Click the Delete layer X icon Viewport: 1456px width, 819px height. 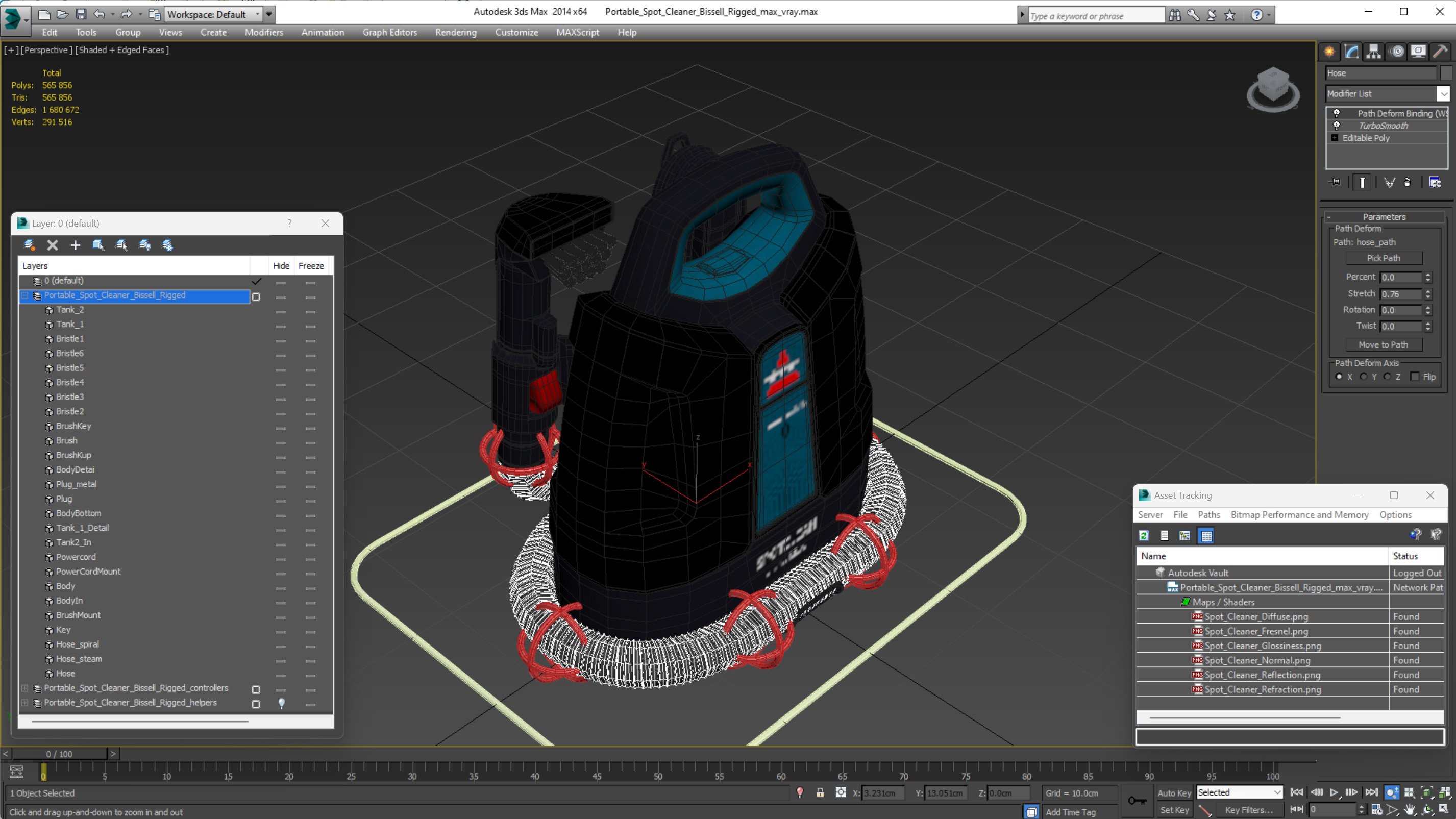pyautogui.click(x=53, y=245)
